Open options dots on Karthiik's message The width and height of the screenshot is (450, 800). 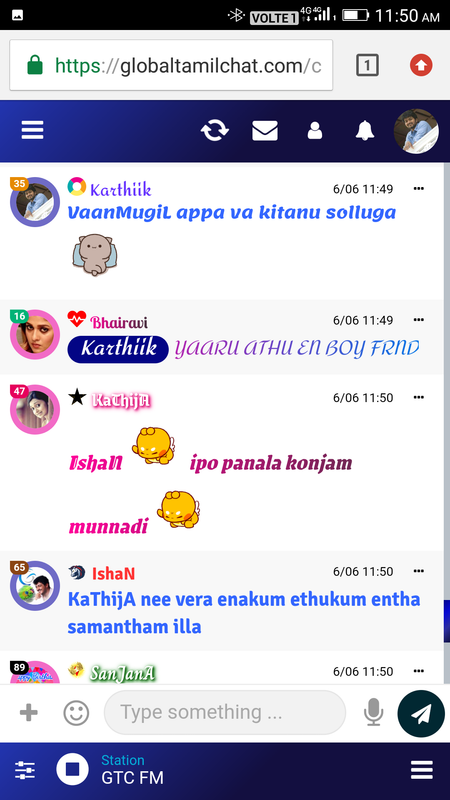(x=419, y=189)
